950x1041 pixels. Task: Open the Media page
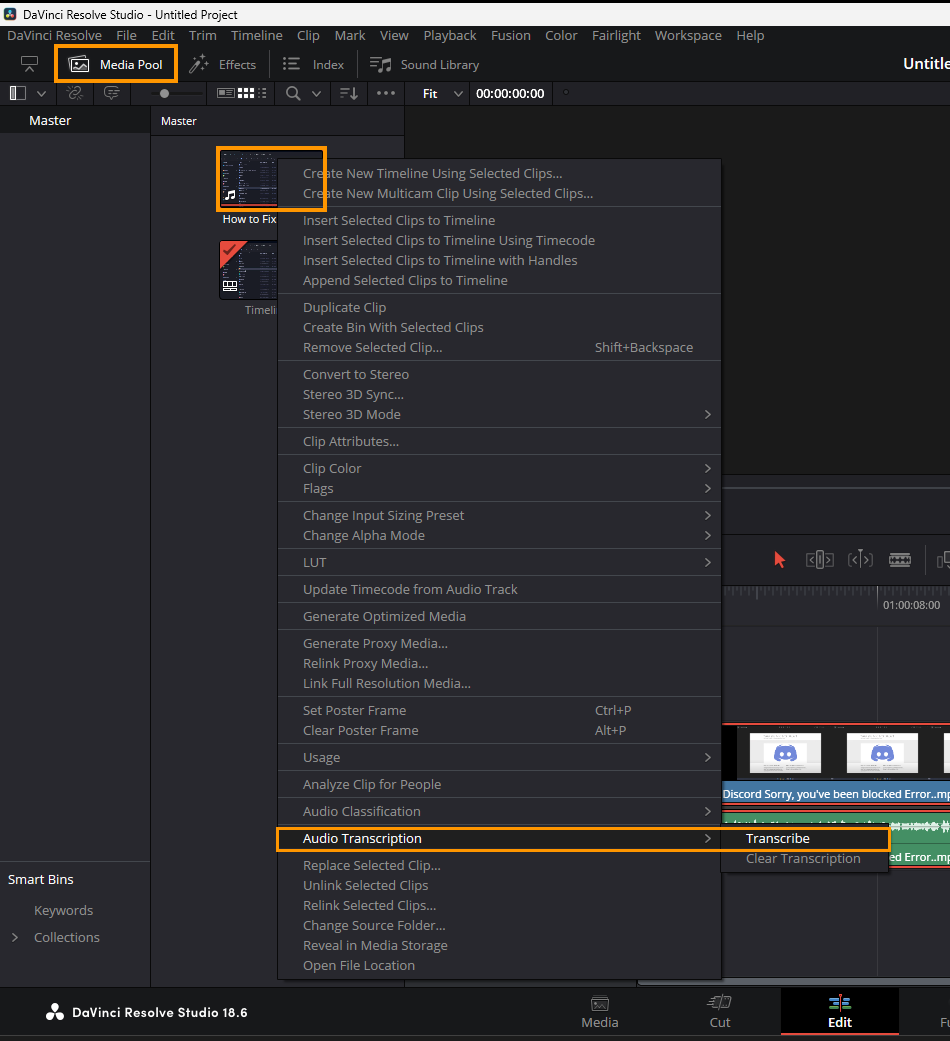[x=600, y=1012]
